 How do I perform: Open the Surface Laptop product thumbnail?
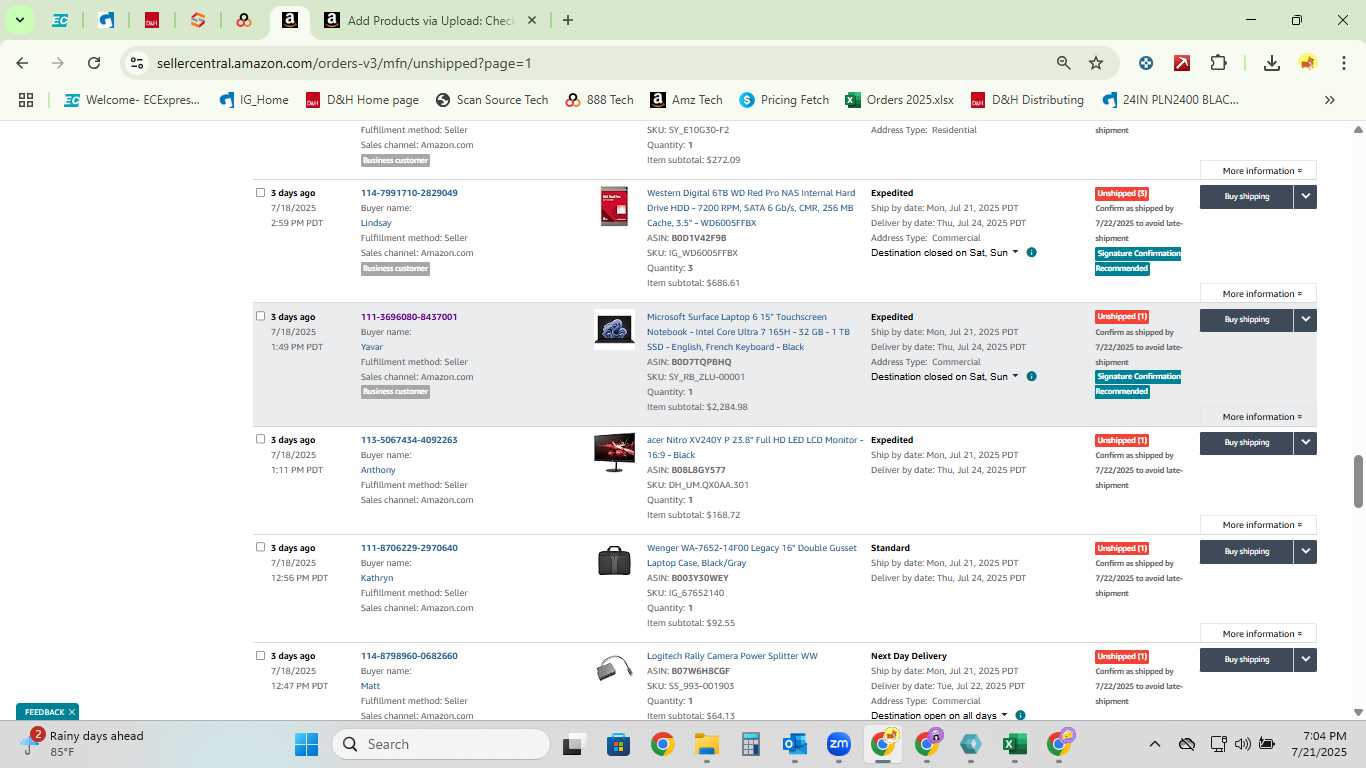pos(614,329)
